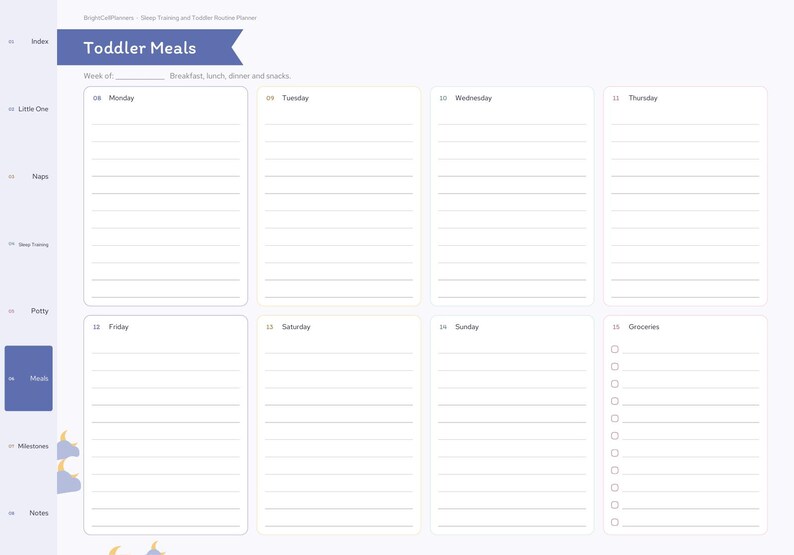This screenshot has width=794, height=555.
Task: Tick the first Groceries checkbox
Action: (x=615, y=349)
